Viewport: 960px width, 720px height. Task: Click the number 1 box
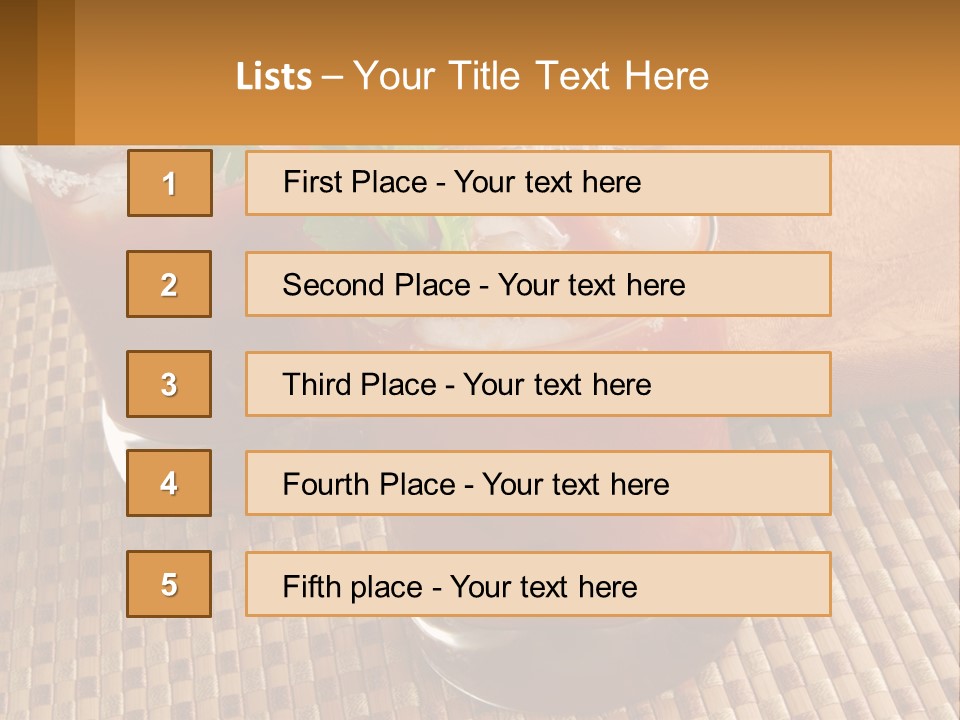(x=170, y=183)
